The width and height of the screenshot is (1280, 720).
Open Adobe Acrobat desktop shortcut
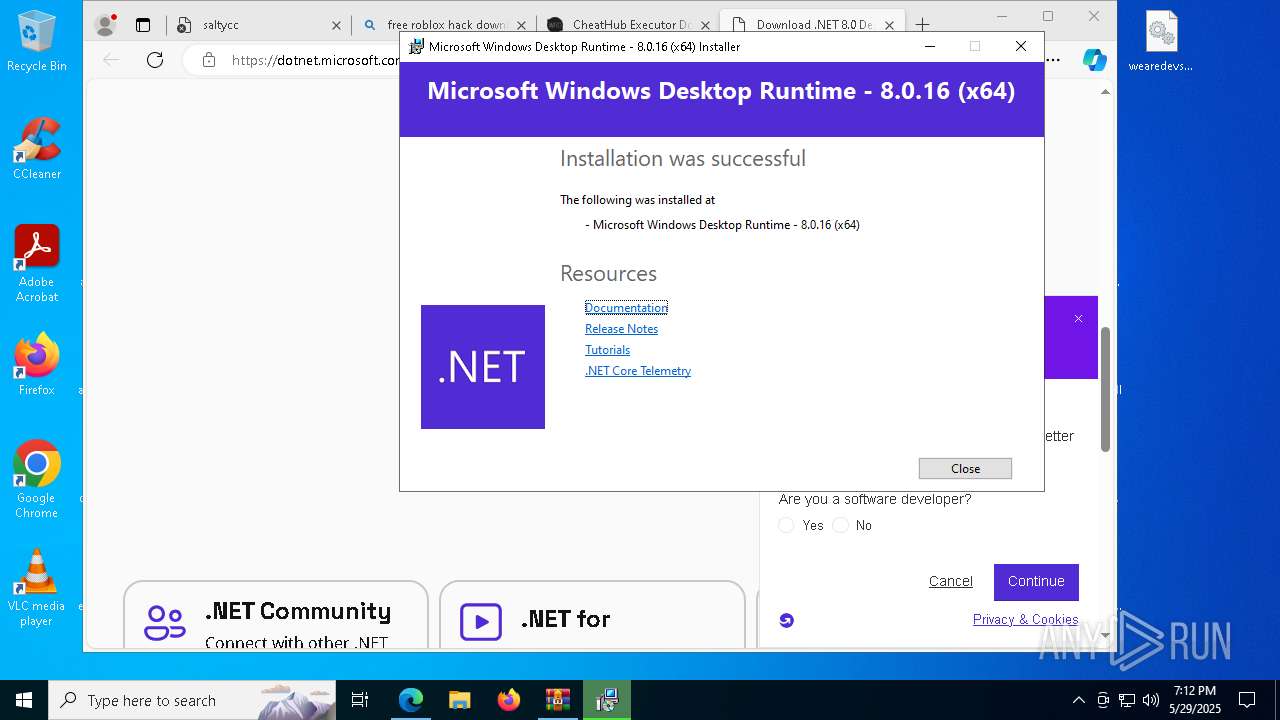coord(37,263)
